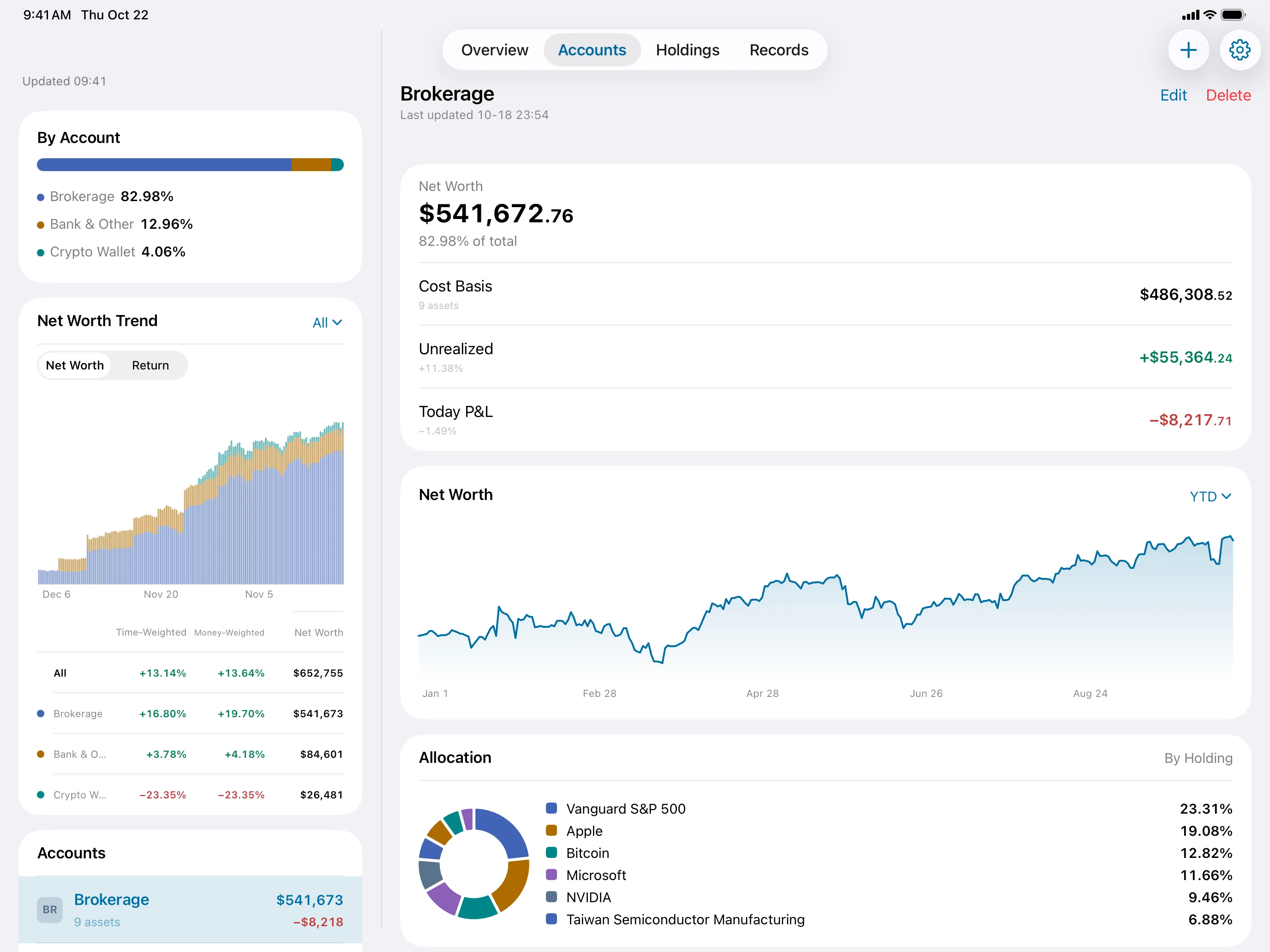Open the Brokerage account row
The width and height of the screenshot is (1270, 952).
(x=190, y=910)
